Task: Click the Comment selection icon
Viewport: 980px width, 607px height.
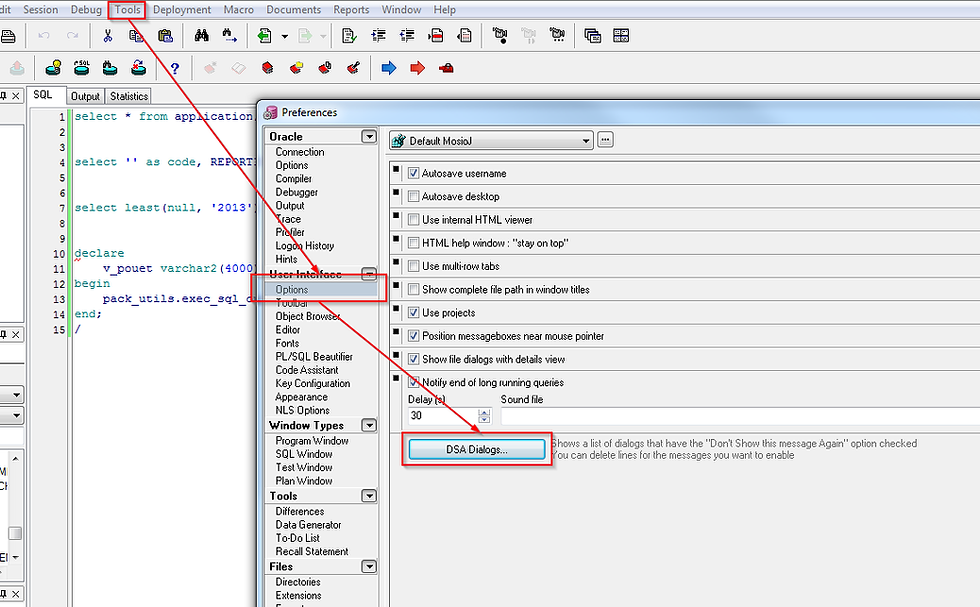Action: click(436, 36)
